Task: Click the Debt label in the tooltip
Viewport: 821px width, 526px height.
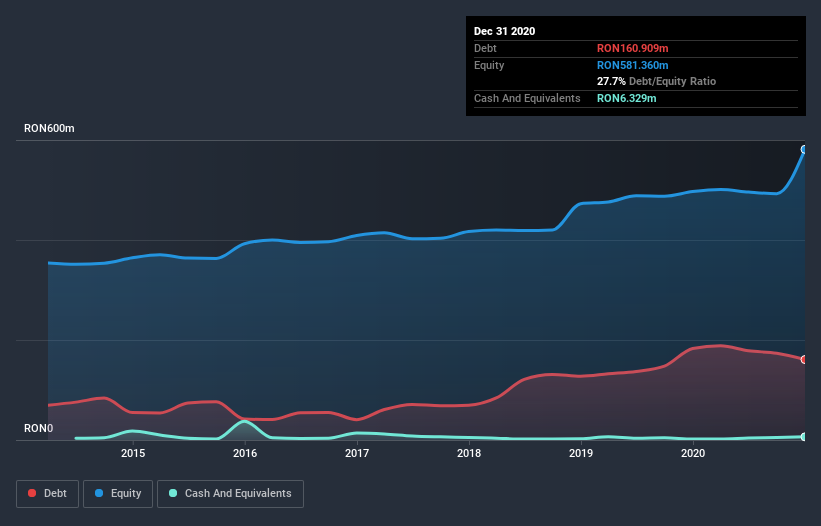Action: (485, 48)
